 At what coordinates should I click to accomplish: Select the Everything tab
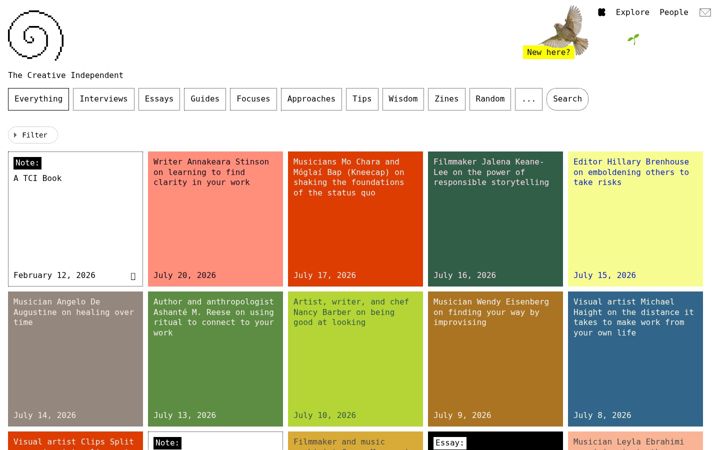[38, 99]
